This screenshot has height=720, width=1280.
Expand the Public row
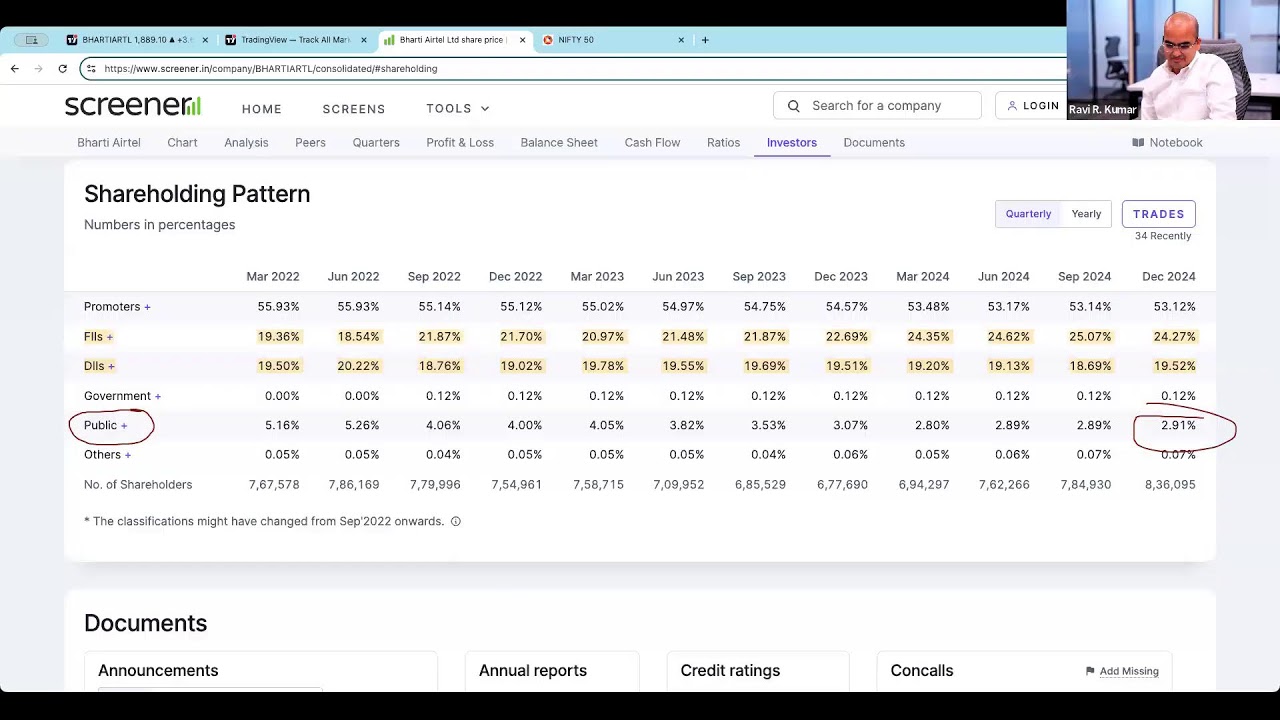105,426
